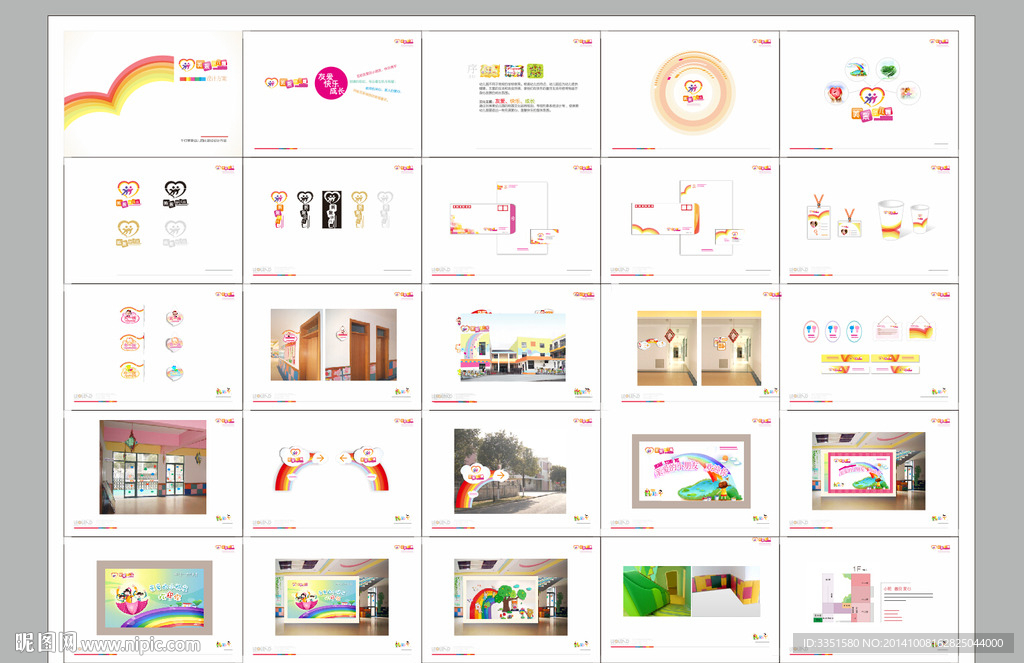The height and width of the screenshot is (663, 1024).
Task: Open page with logo and four round photos
Action: click(x=869, y=93)
